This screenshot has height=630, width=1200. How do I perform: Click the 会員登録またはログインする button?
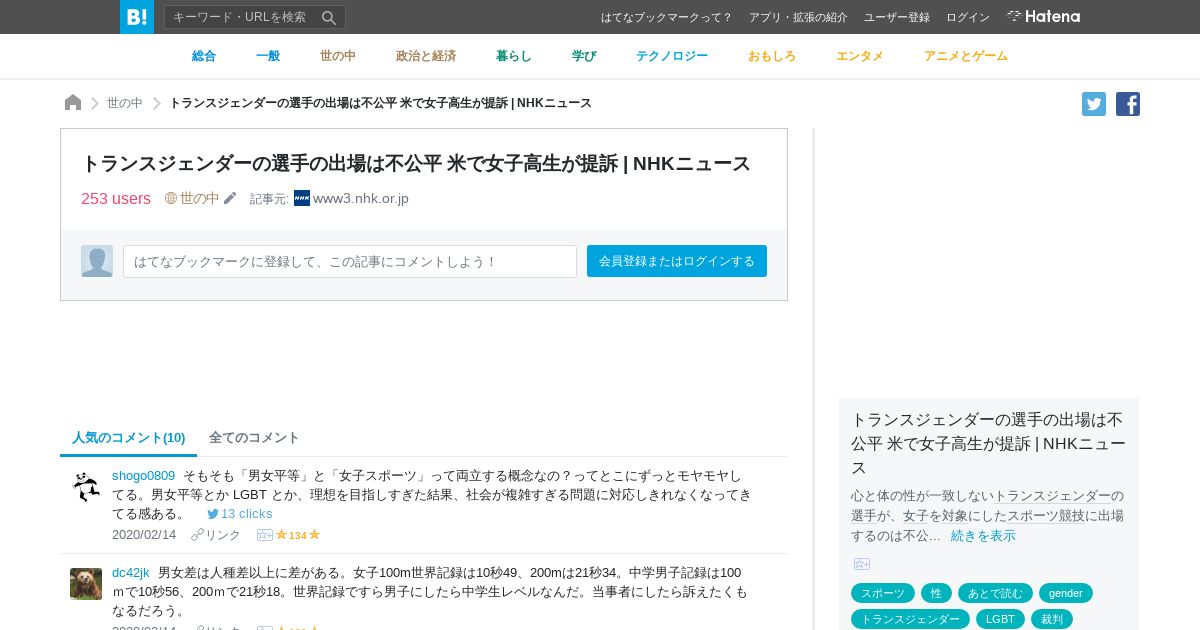click(677, 261)
